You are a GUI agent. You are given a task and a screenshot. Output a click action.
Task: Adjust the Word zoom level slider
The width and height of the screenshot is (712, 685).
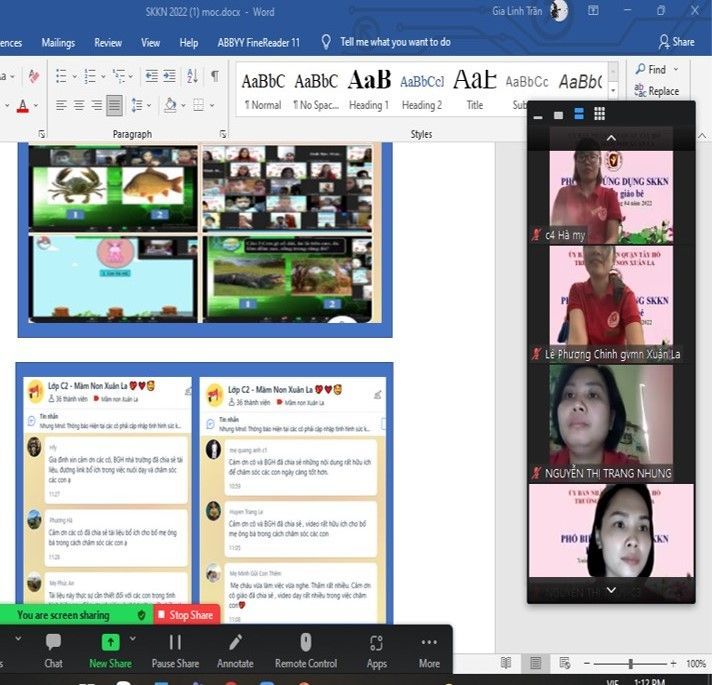tap(630, 664)
